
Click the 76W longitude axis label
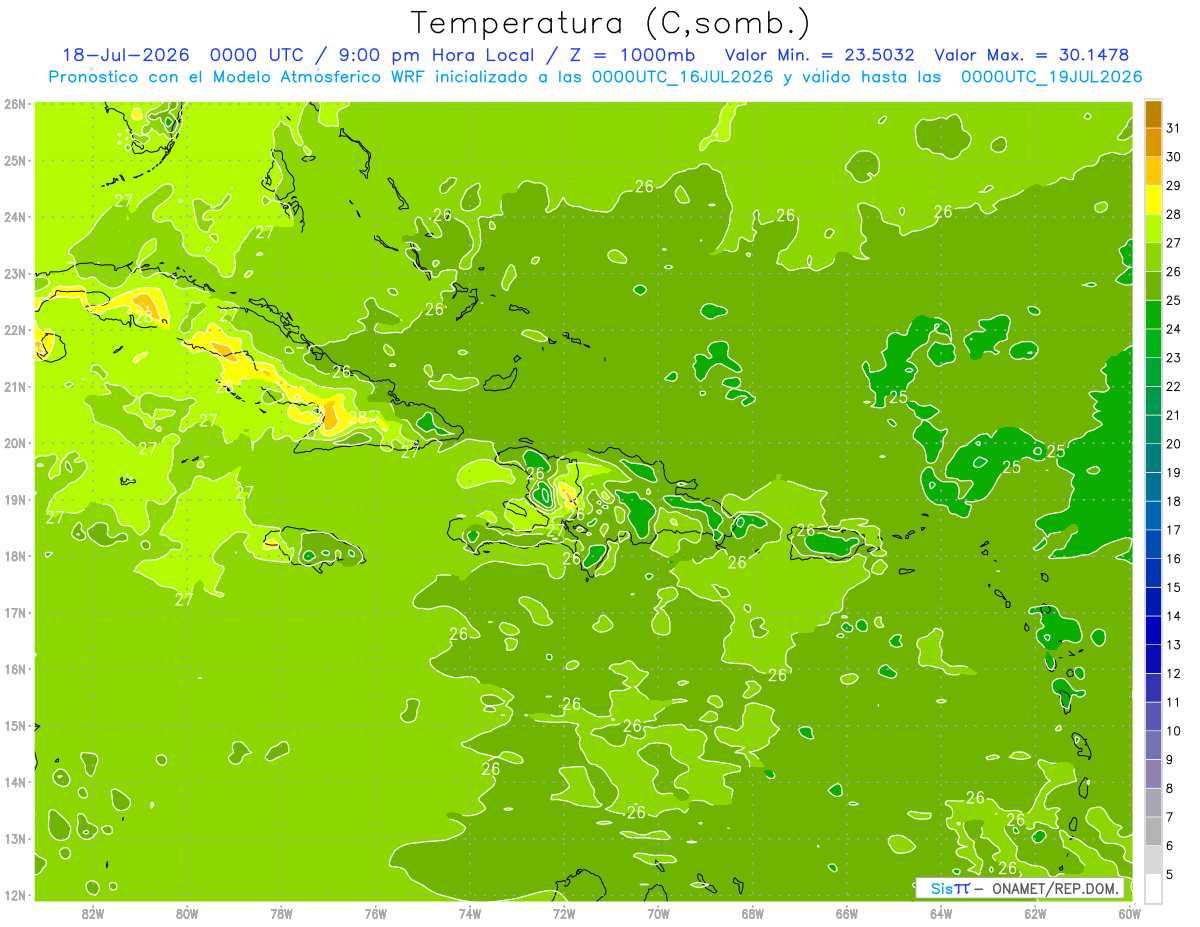click(x=375, y=913)
